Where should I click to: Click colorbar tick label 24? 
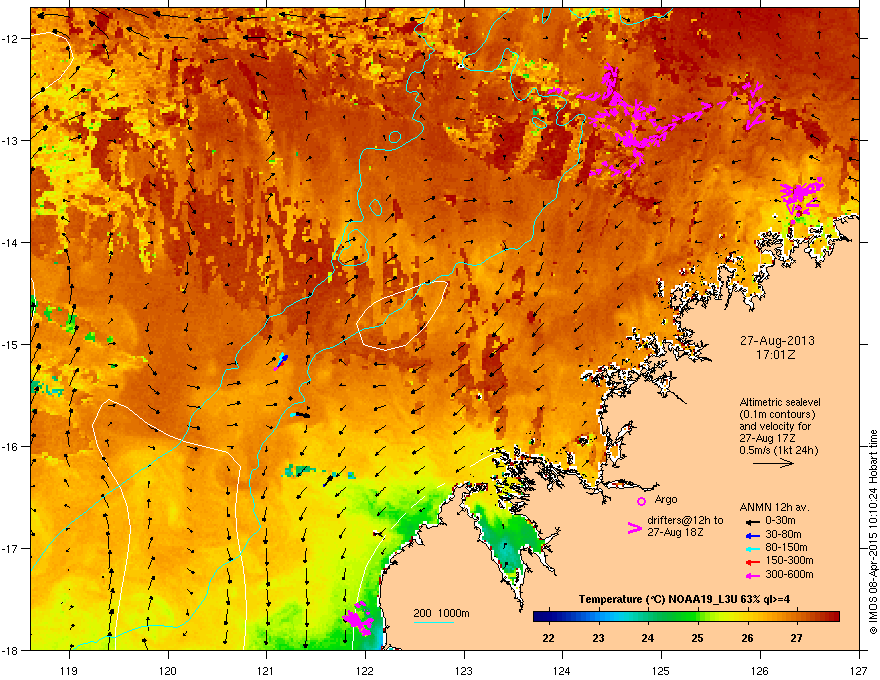point(648,638)
